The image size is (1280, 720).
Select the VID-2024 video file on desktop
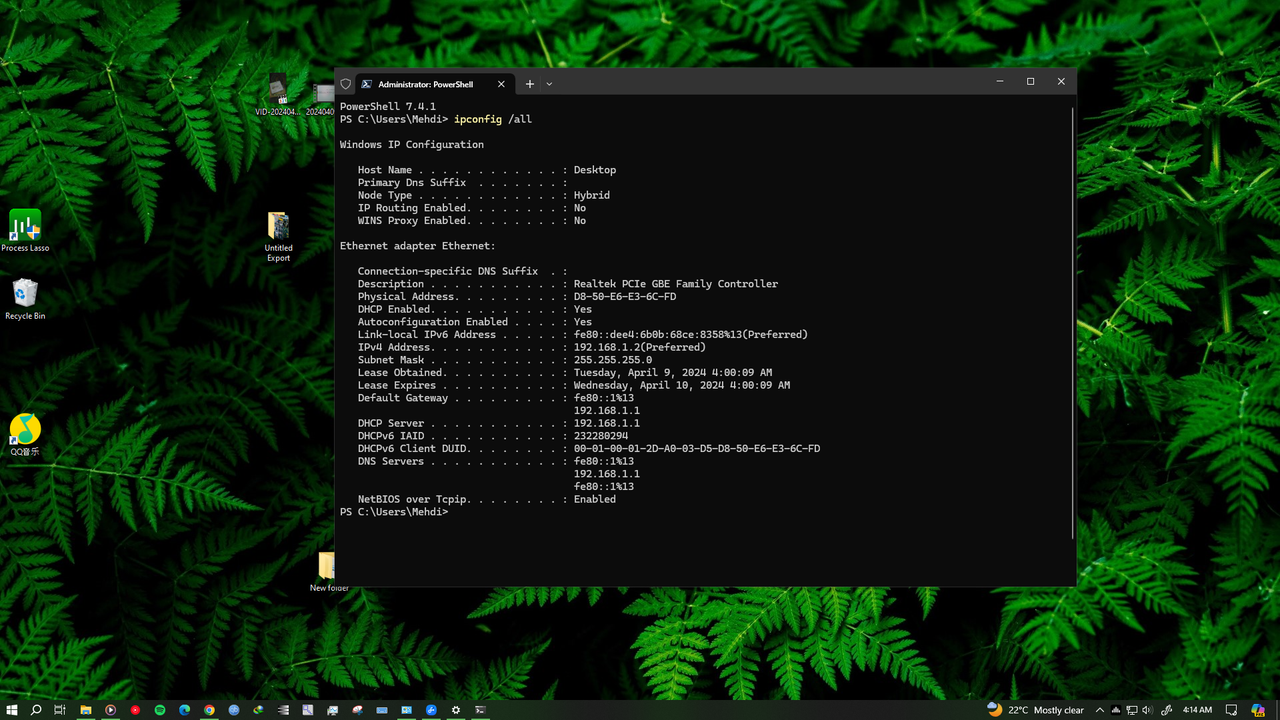pyautogui.click(x=278, y=96)
